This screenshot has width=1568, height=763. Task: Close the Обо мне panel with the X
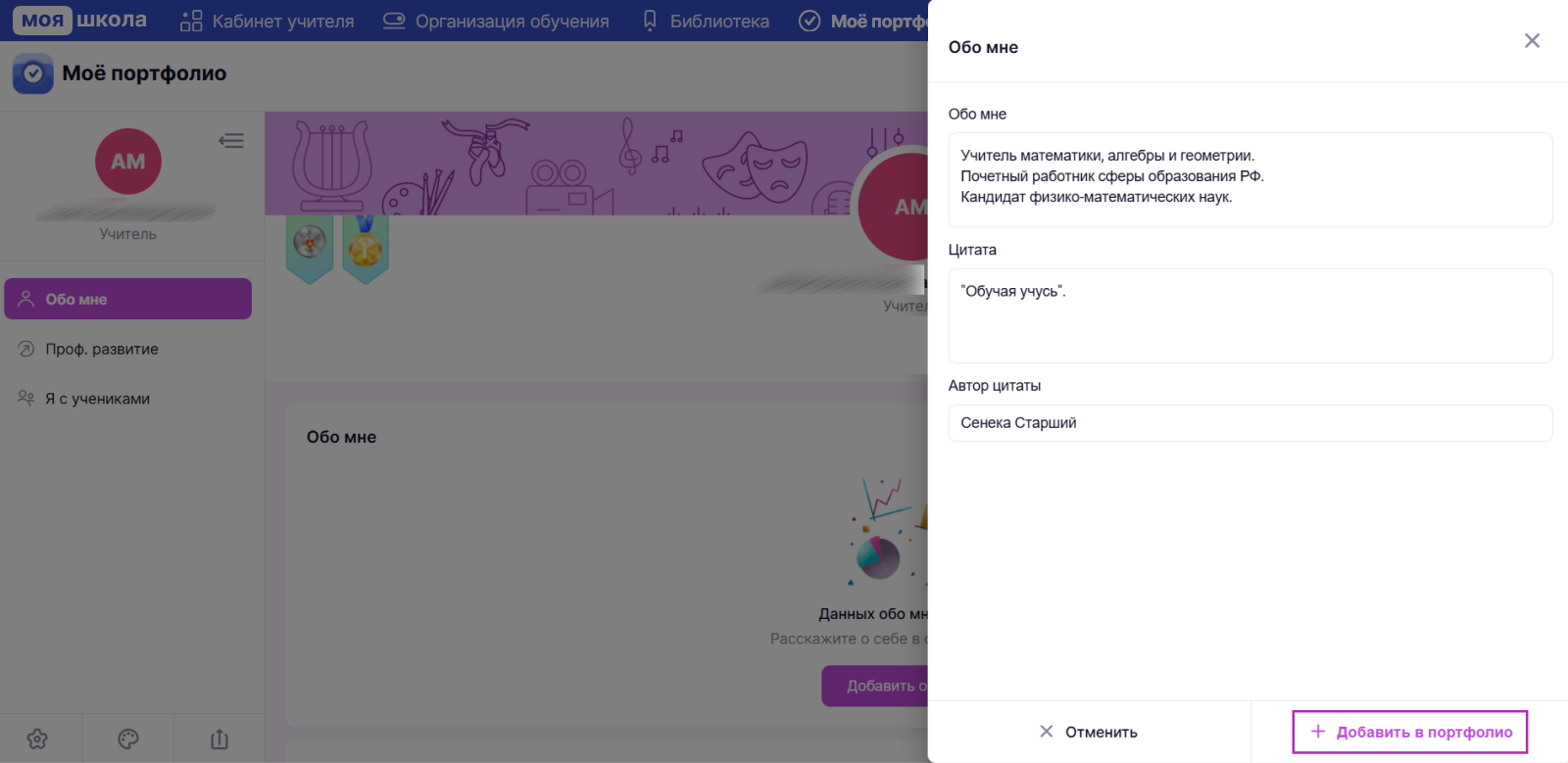pos(1532,40)
